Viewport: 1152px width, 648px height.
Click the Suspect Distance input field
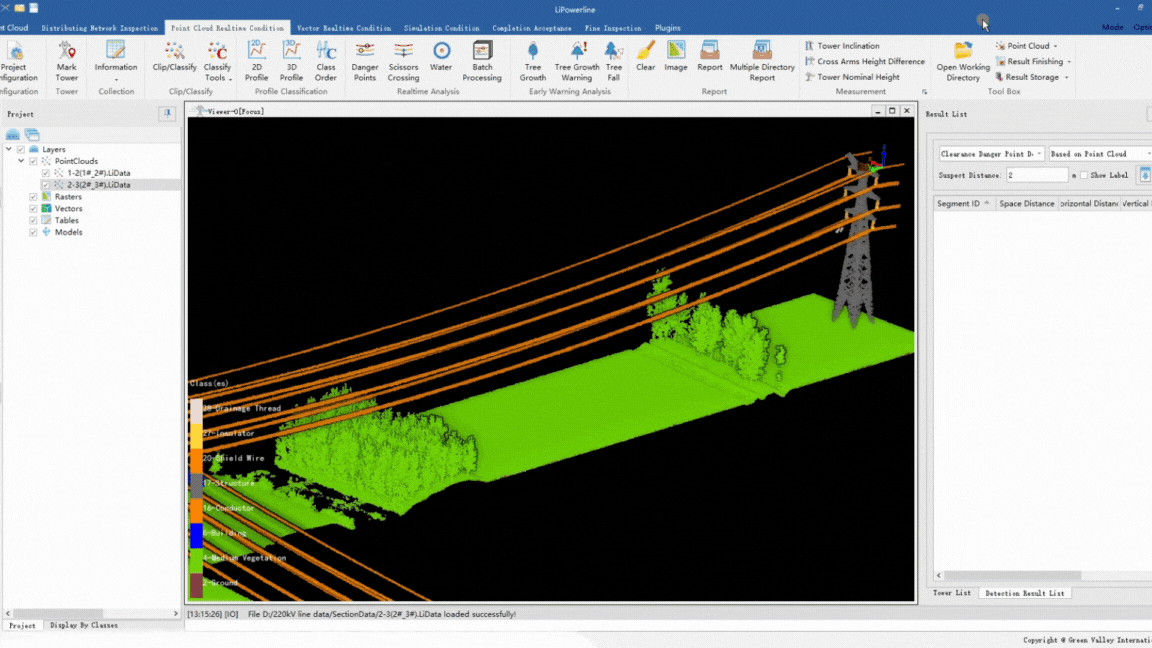point(1037,175)
